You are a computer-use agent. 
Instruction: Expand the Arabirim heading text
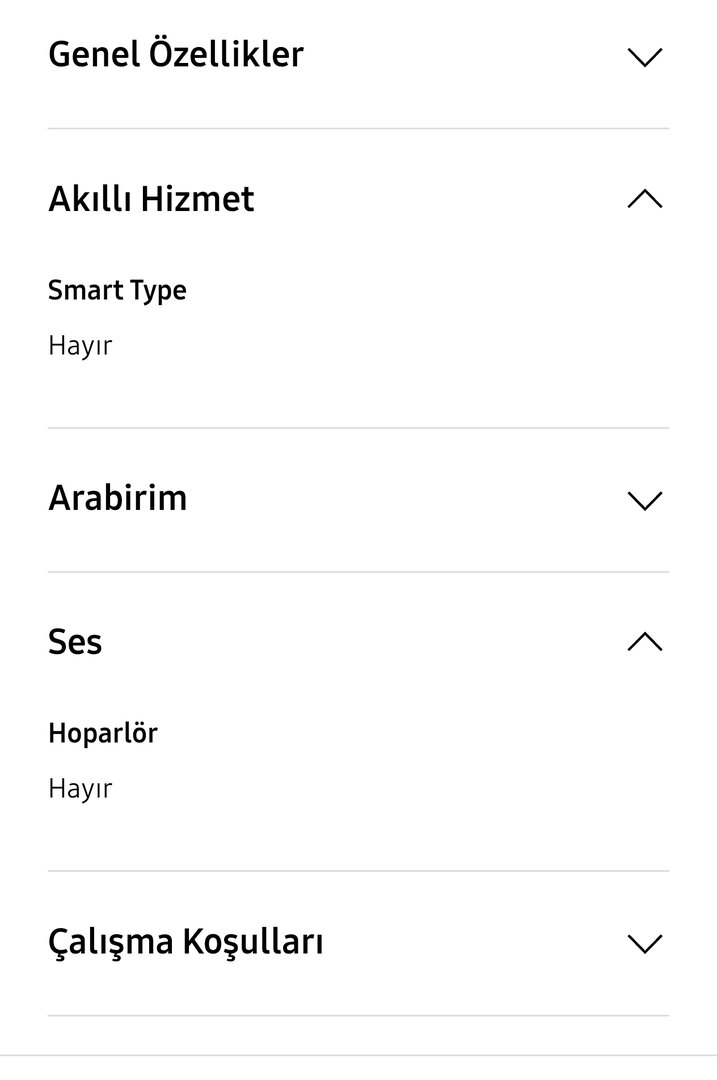point(118,498)
